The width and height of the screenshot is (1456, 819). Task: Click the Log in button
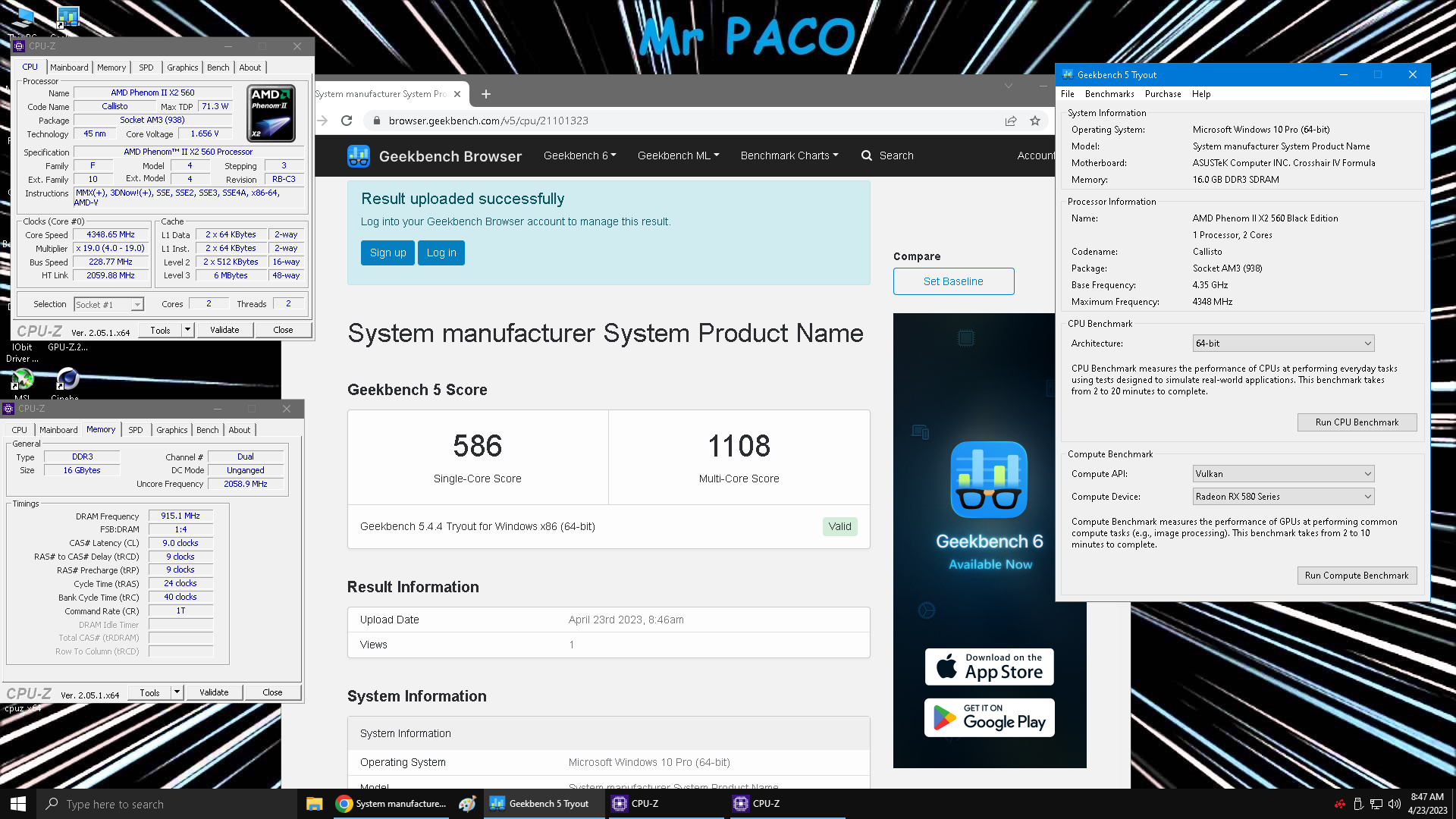(441, 253)
